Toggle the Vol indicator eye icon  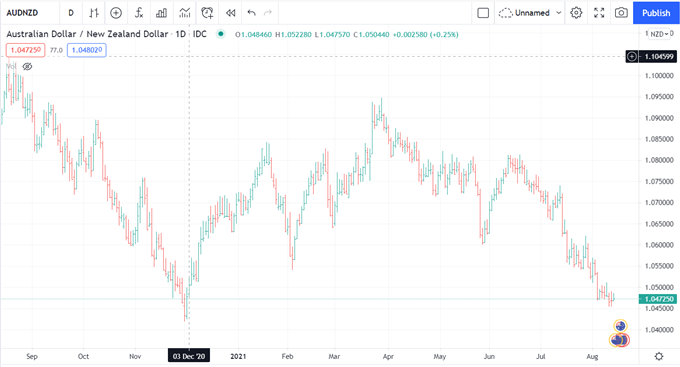[27, 66]
